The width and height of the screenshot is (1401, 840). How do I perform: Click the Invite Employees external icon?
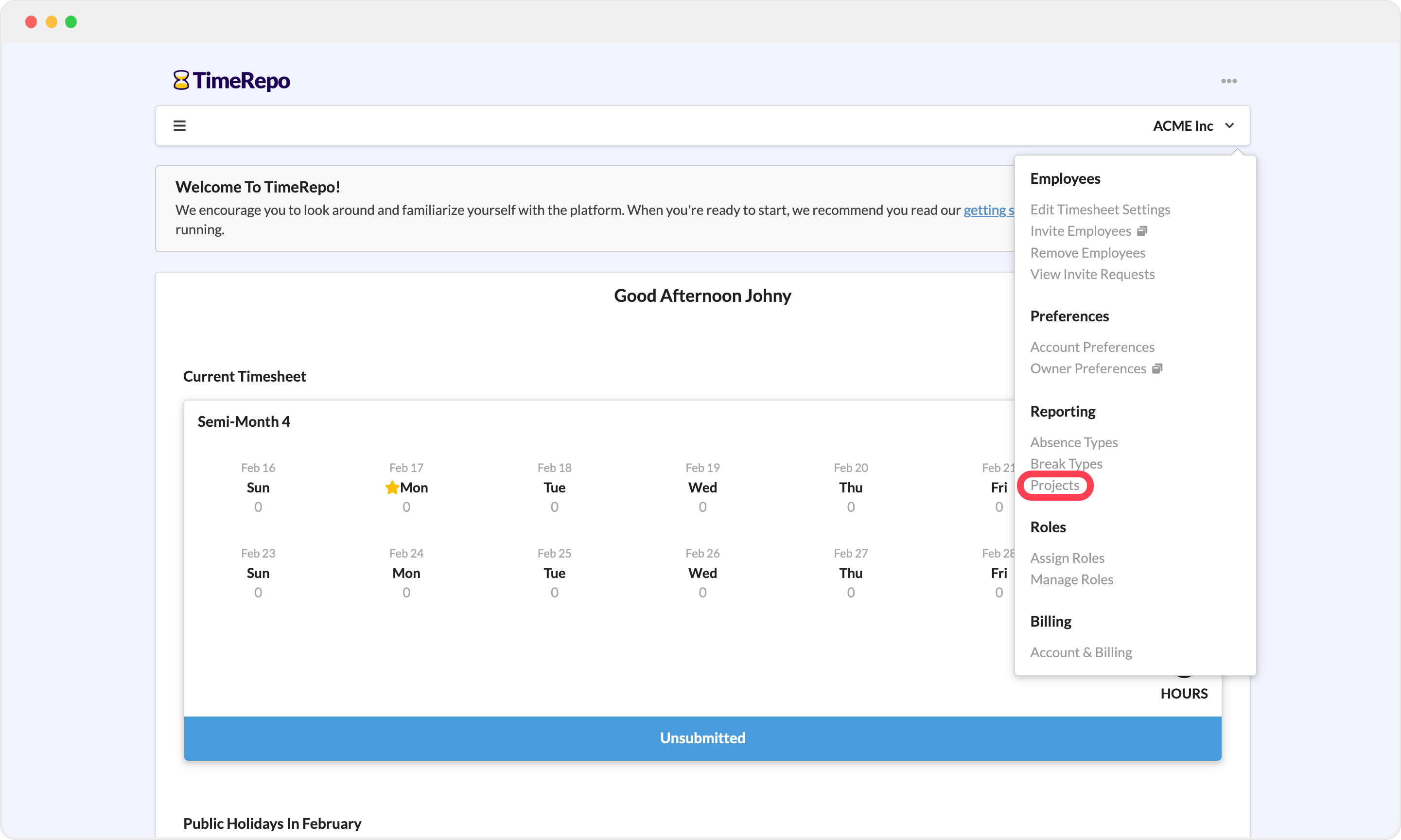1142,231
